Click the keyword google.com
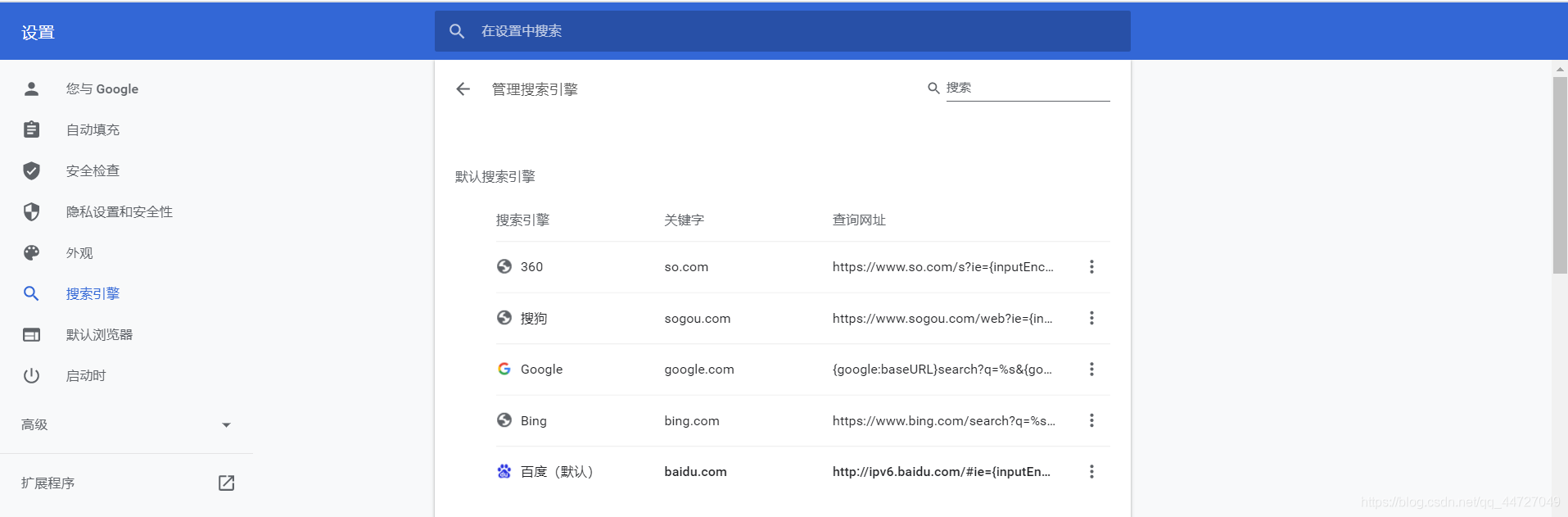 [x=699, y=370]
